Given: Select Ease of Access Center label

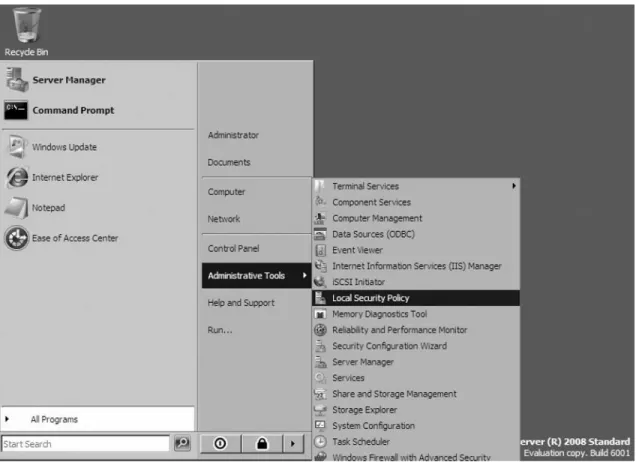Looking at the screenshot, I should (75, 238).
